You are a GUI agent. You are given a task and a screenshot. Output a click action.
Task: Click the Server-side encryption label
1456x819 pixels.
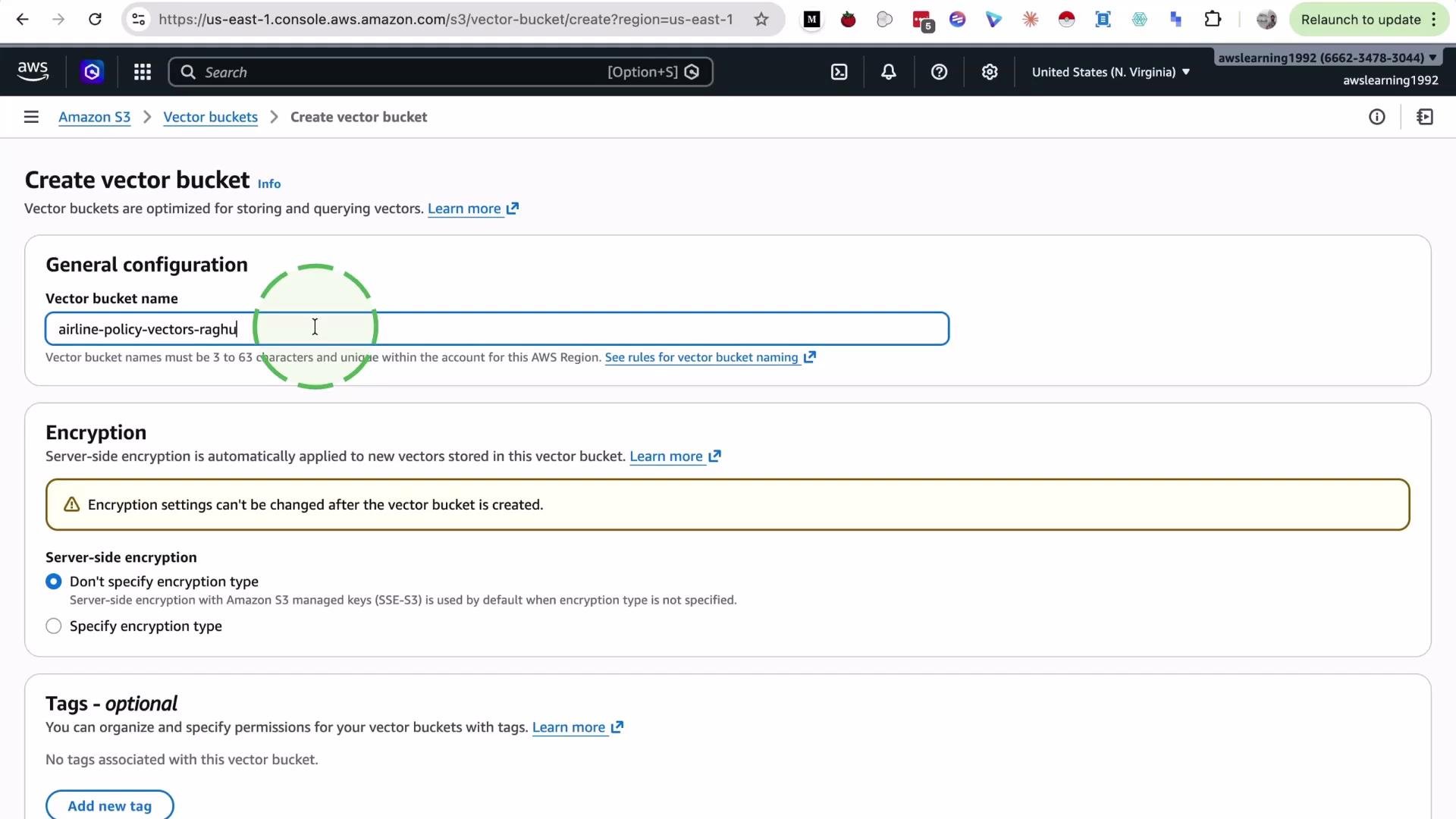pyautogui.click(x=121, y=557)
